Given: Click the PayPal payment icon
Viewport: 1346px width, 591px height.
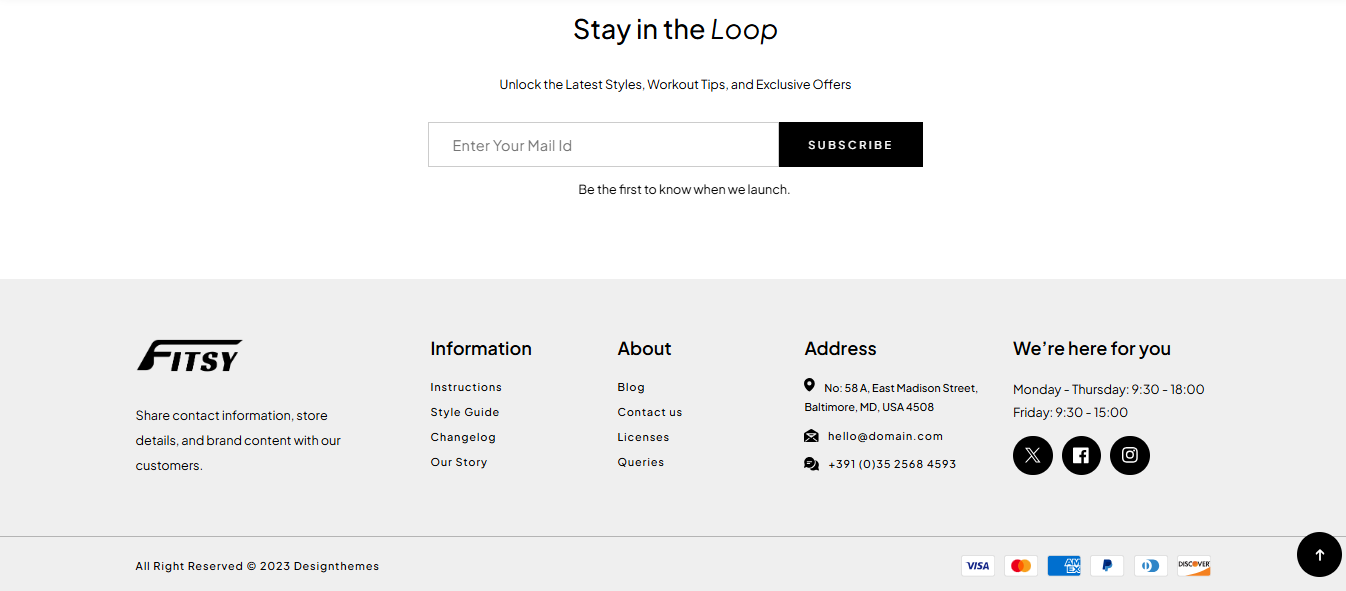Looking at the screenshot, I should pyautogui.click(x=1107, y=566).
